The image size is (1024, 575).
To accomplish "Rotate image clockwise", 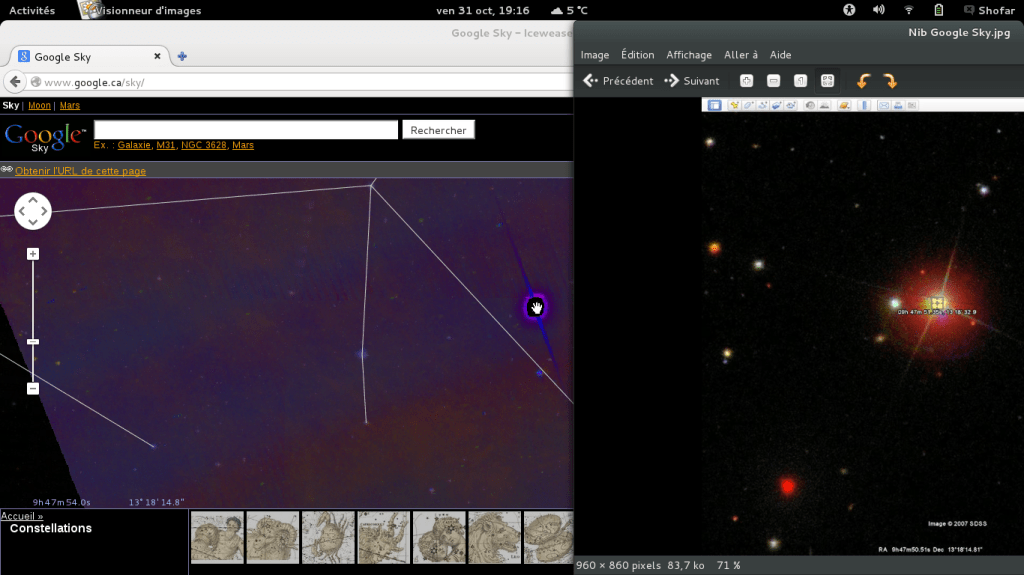I will (x=890, y=81).
